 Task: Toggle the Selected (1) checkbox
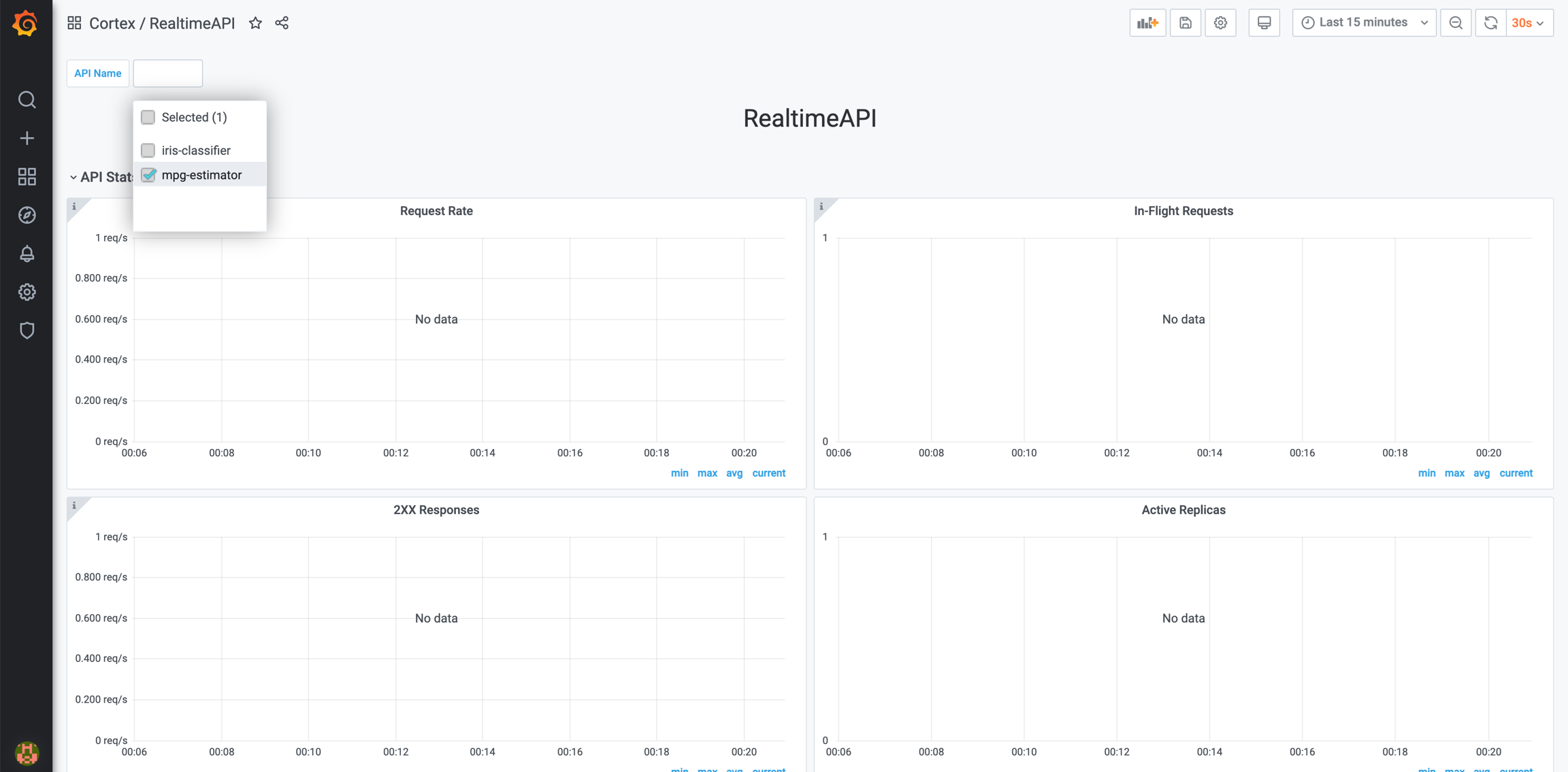148,118
